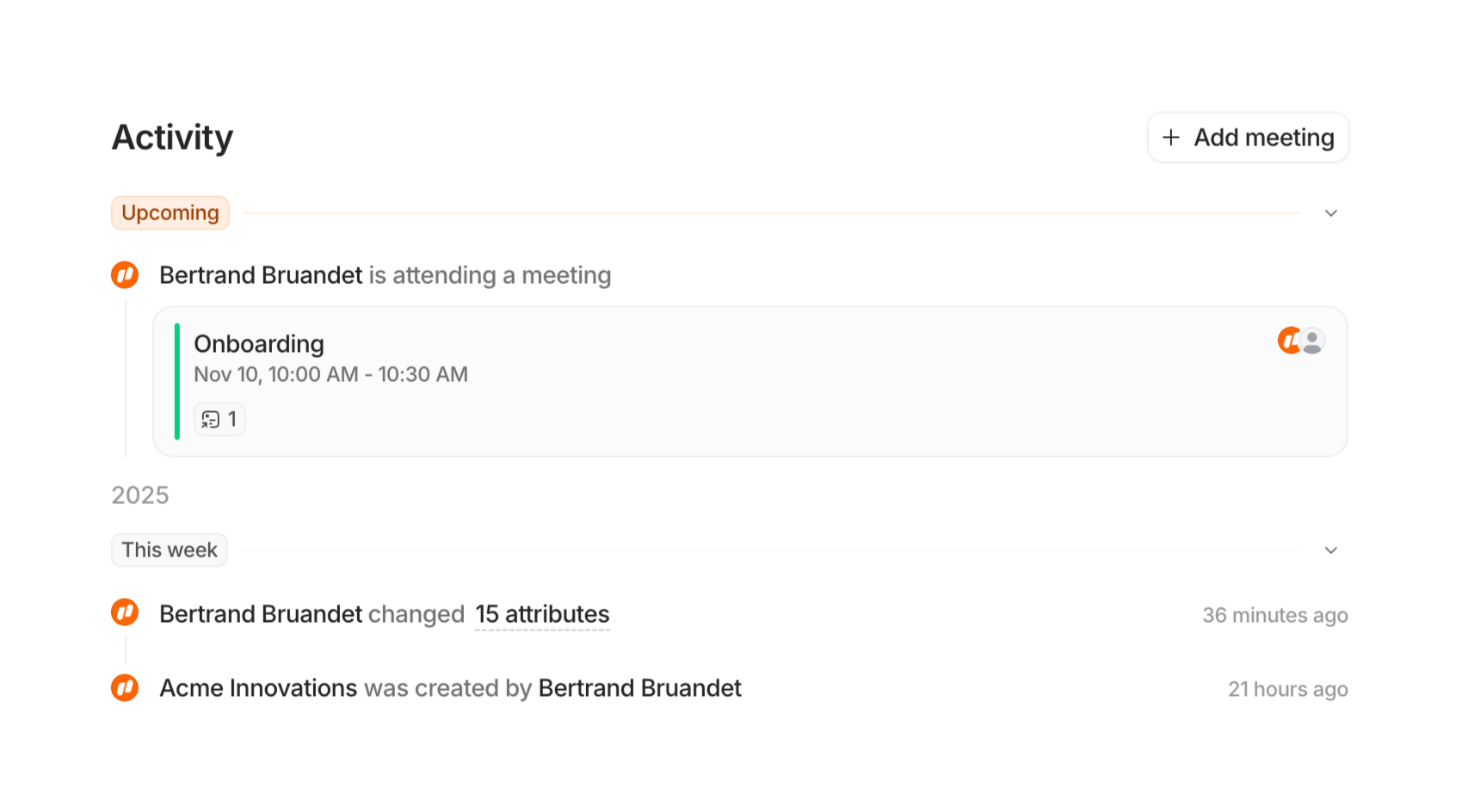Click avatar icon beside the changed-attributes entry
Screen dimensions: 1462x812
tap(125, 613)
